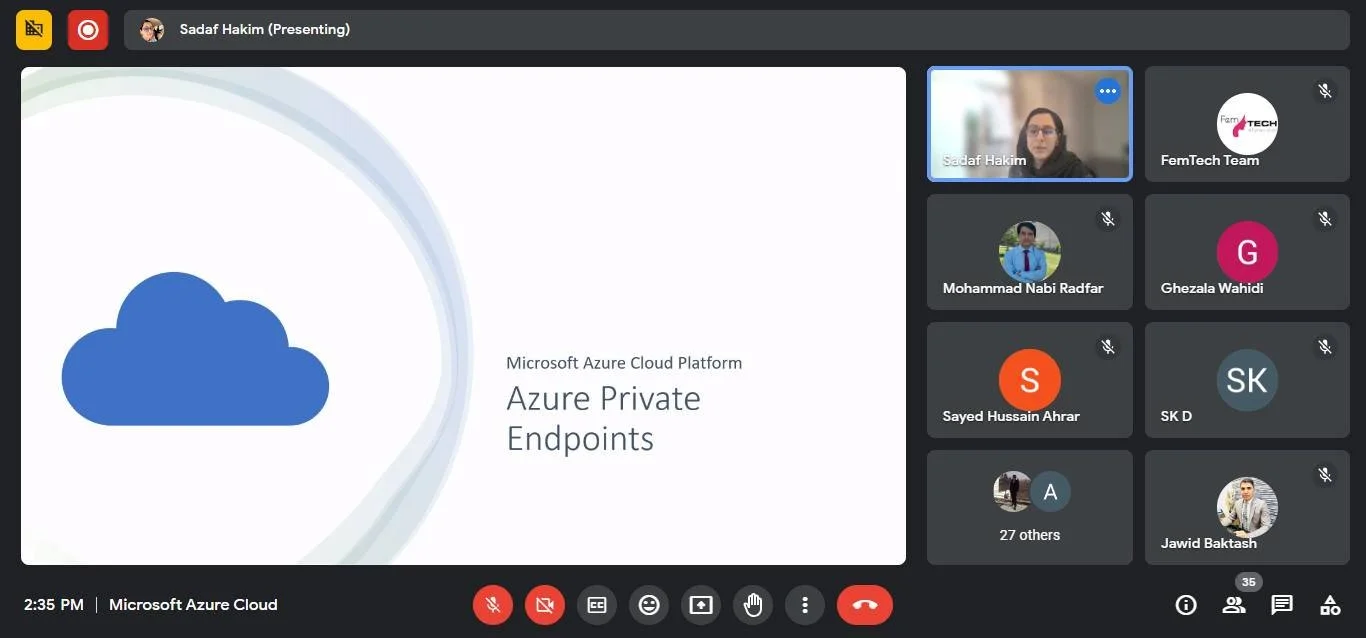Open options on Sadaf Hakim's video tile

coord(1107,91)
